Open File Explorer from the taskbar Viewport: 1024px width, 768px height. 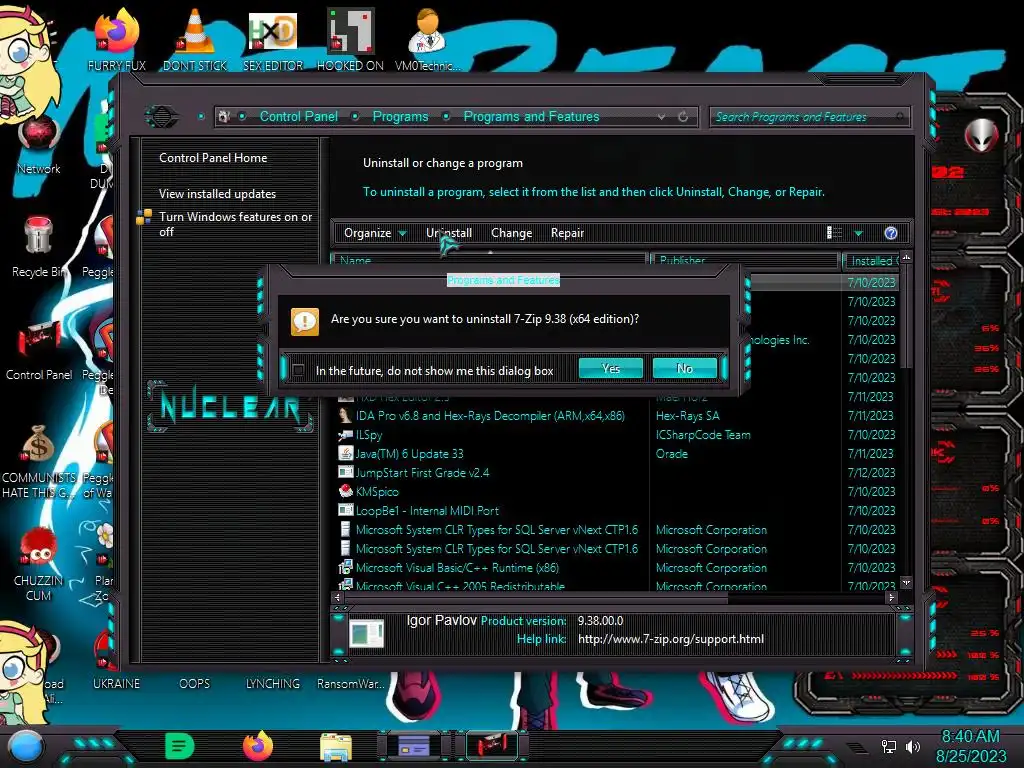[336, 747]
